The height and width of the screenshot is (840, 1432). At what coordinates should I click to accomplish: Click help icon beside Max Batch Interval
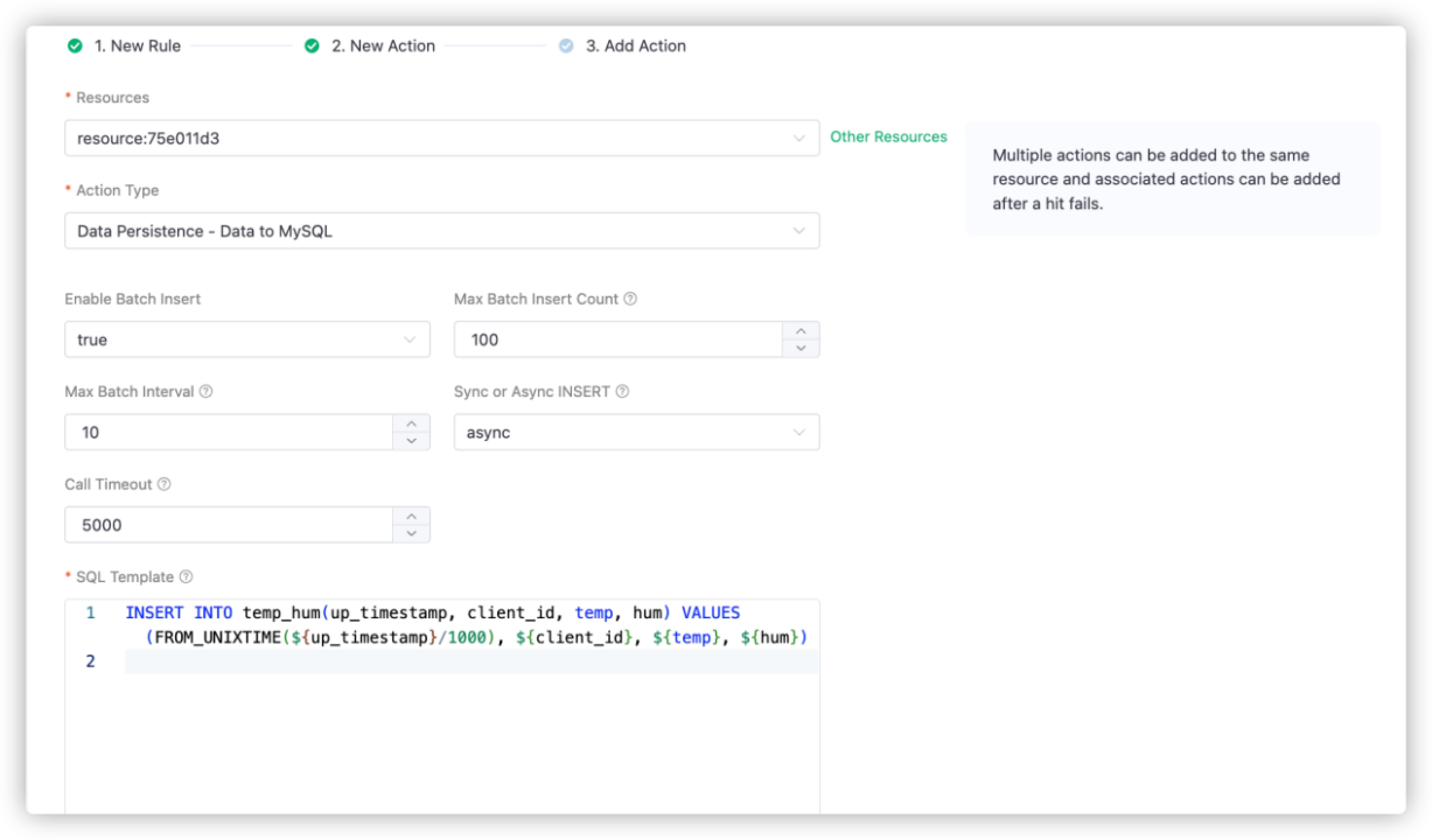(x=206, y=391)
